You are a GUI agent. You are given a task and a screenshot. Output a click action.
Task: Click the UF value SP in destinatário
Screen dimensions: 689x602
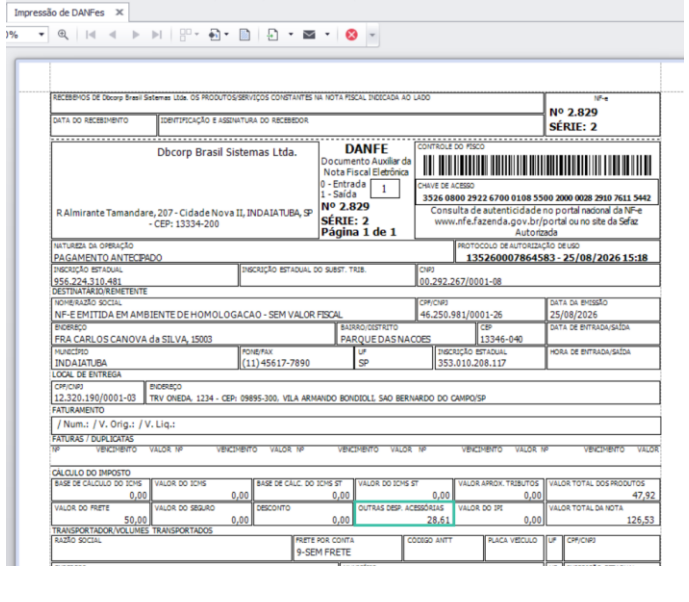point(364,363)
